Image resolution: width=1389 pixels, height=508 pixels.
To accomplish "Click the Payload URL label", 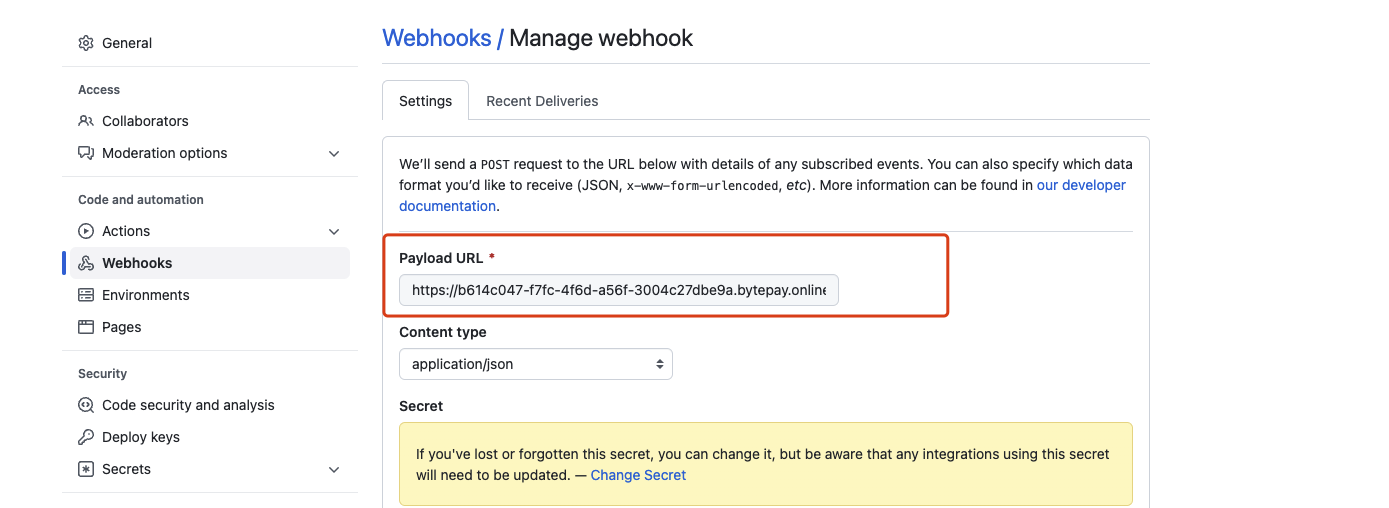I will click(x=441, y=258).
